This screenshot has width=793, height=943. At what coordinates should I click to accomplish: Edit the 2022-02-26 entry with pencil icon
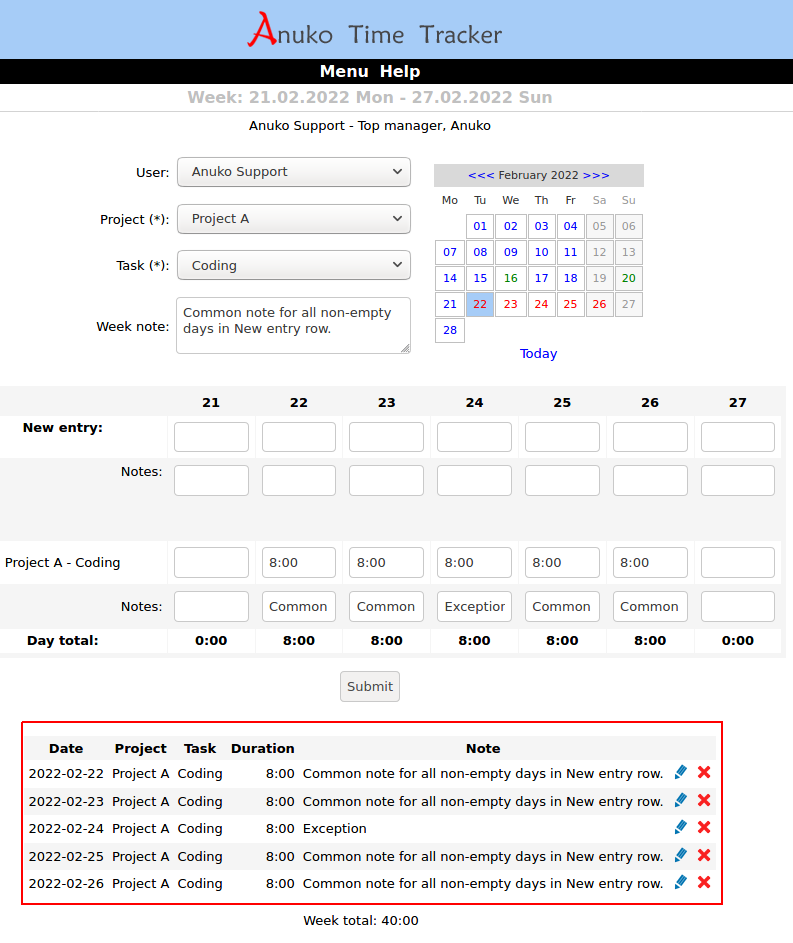pos(681,883)
